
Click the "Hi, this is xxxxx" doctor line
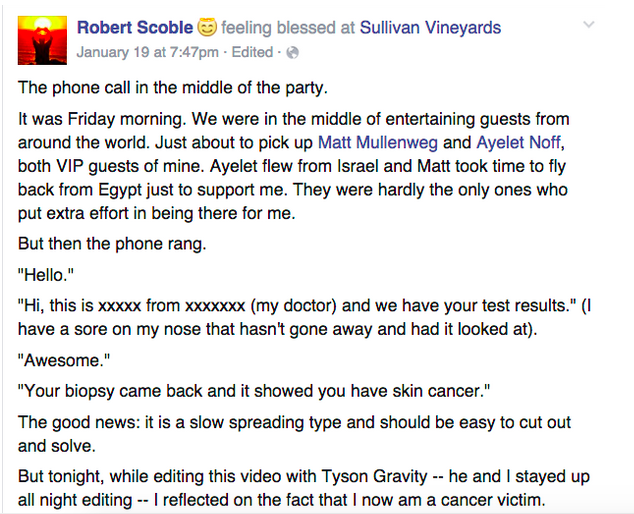(x=304, y=317)
